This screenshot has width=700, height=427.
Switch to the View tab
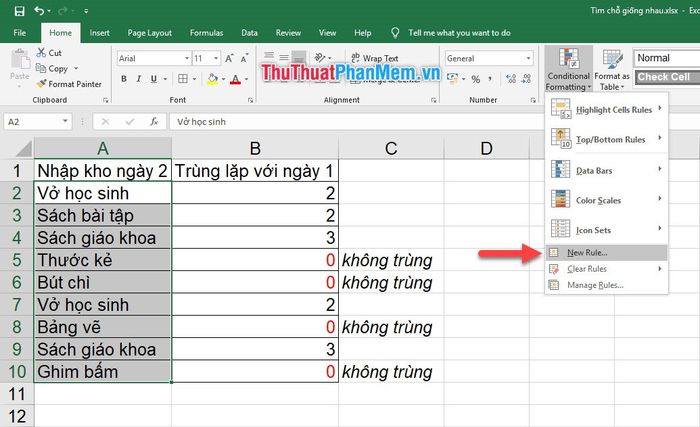pyautogui.click(x=327, y=33)
